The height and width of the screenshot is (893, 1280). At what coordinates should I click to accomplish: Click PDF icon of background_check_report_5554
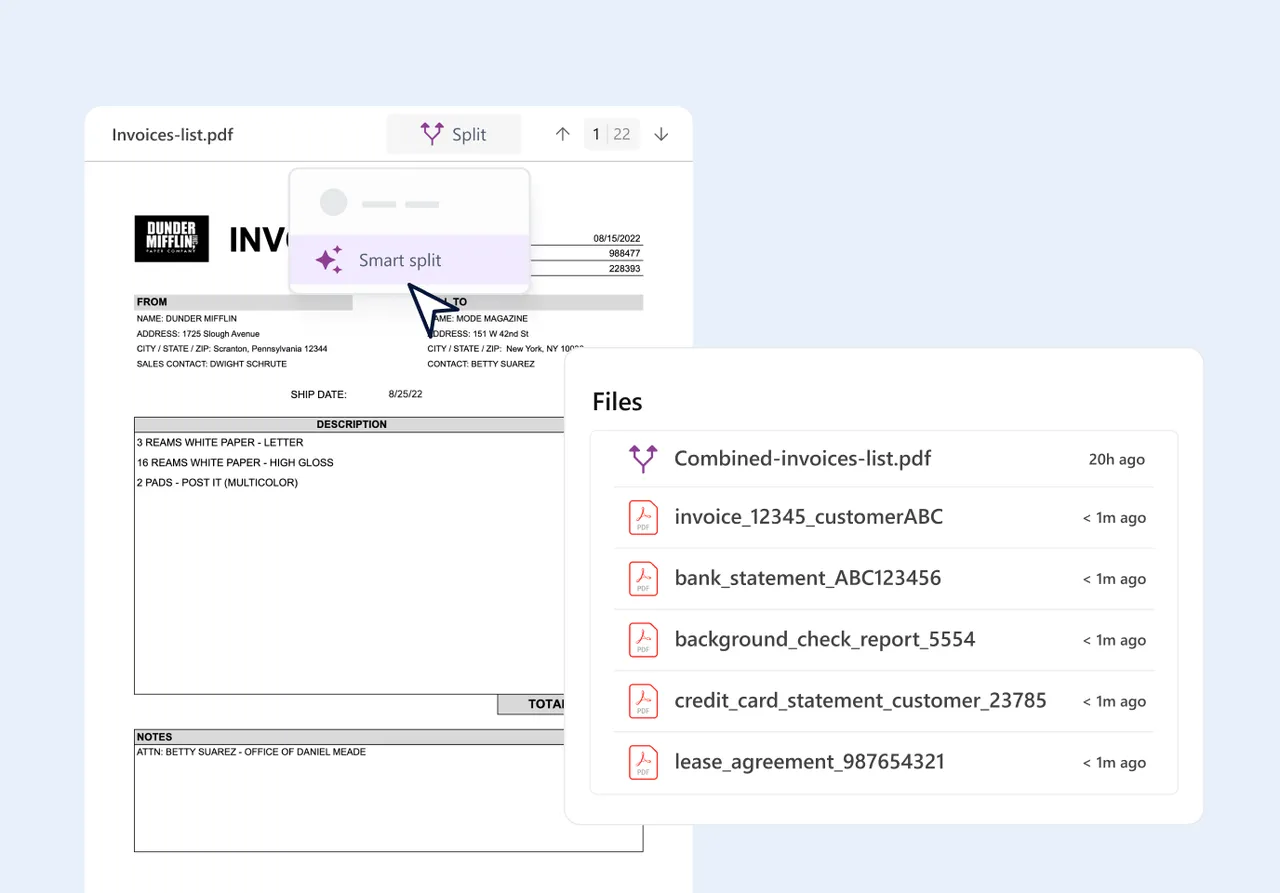tap(643, 640)
